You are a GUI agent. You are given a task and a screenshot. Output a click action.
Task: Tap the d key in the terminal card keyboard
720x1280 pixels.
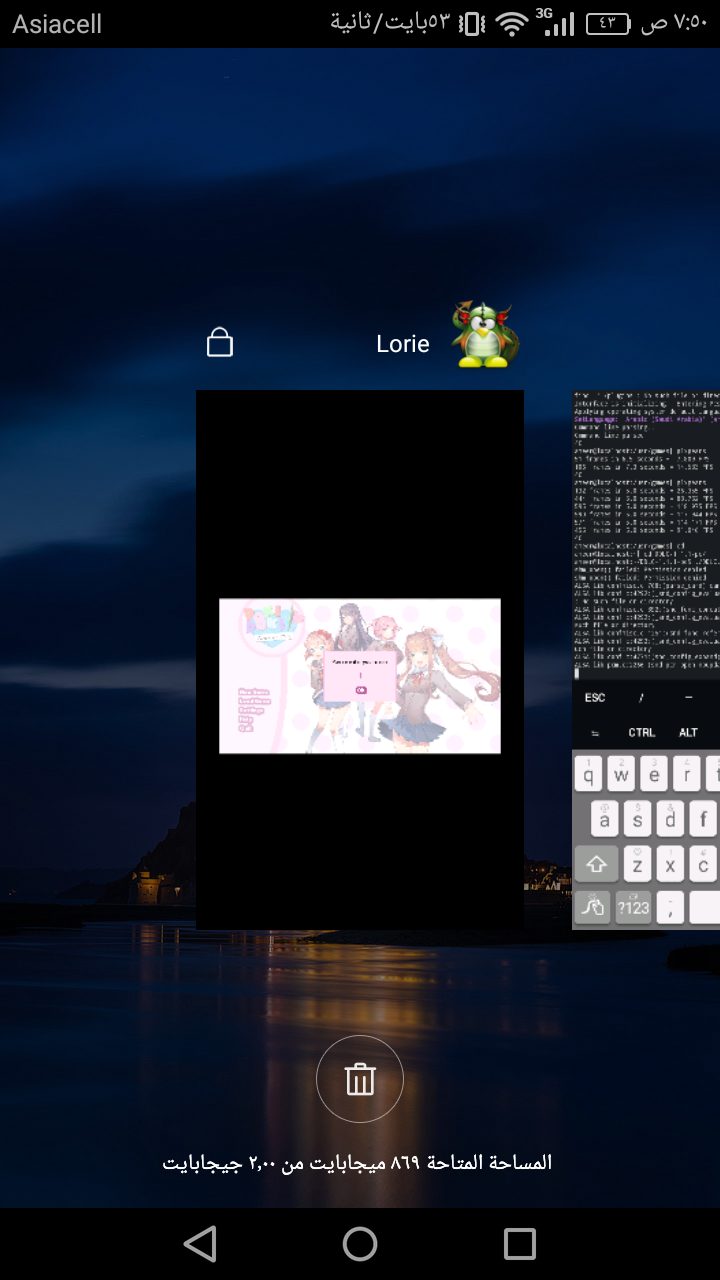[x=670, y=819]
